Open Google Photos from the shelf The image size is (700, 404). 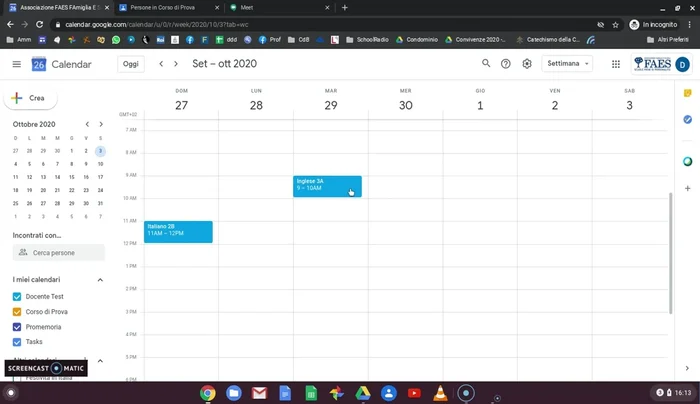tap(337, 393)
